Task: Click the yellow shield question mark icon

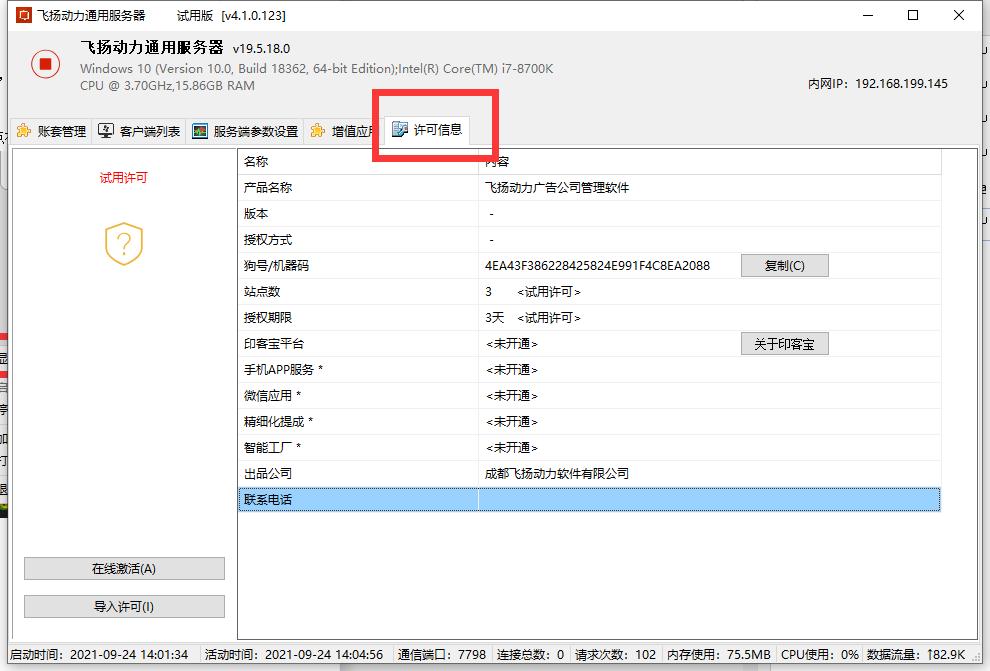Action: [x=124, y=243]
